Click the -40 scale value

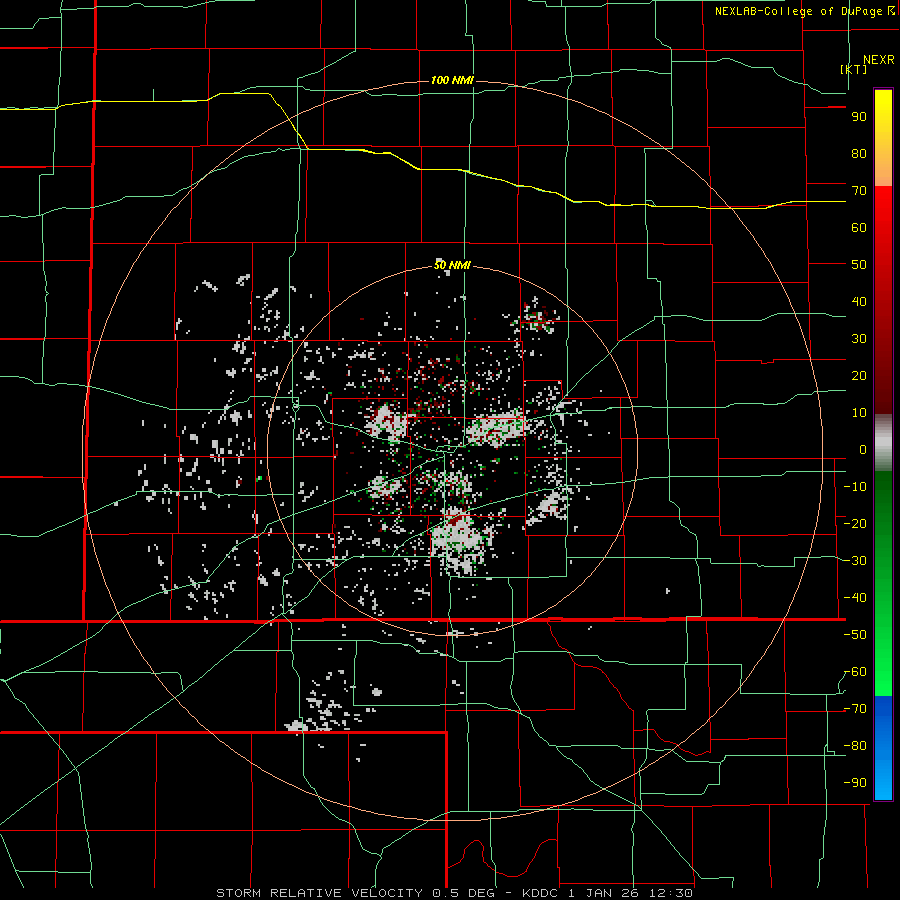point(855,598)
